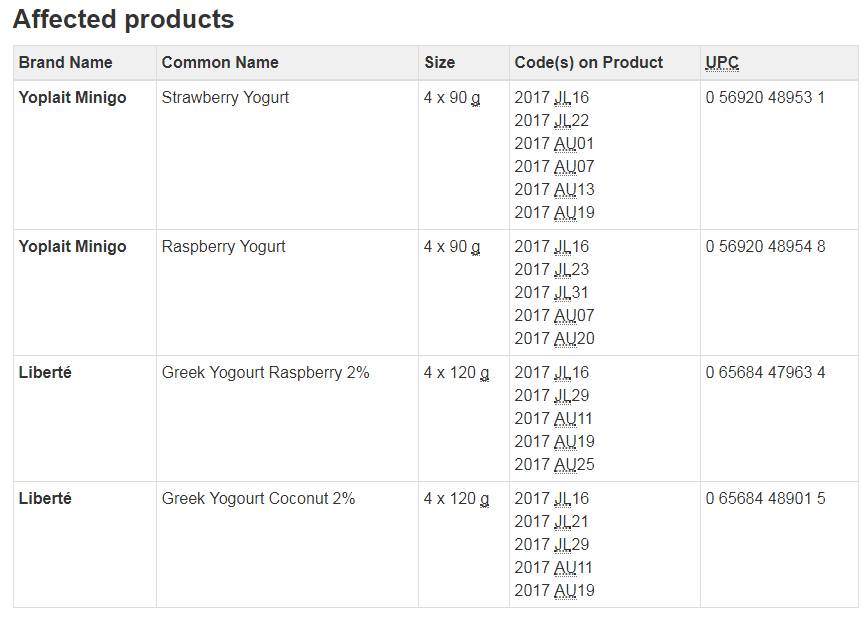Image resolution: width=862 pixels, height=620 pixels.
Task: Select the Strawberry Yogurt product name
Action: [225, 97]
